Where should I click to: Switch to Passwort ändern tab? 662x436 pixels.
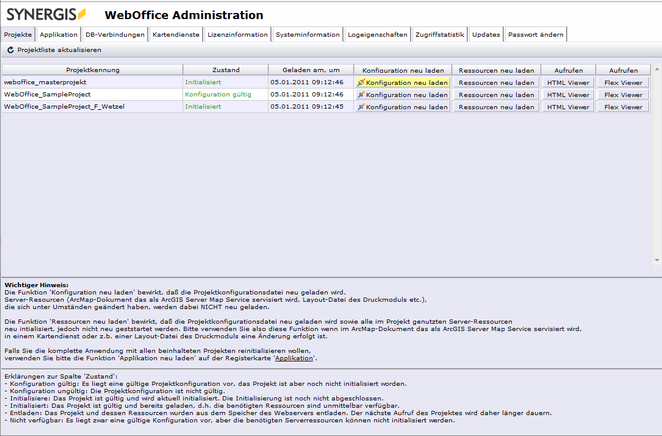536,34
